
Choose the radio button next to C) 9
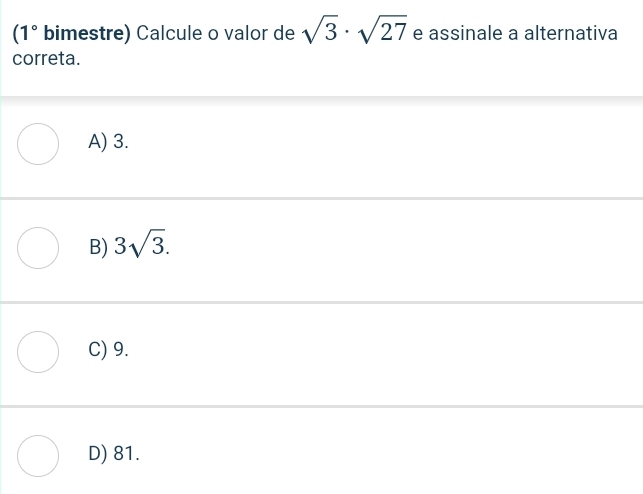coord(38,351)
